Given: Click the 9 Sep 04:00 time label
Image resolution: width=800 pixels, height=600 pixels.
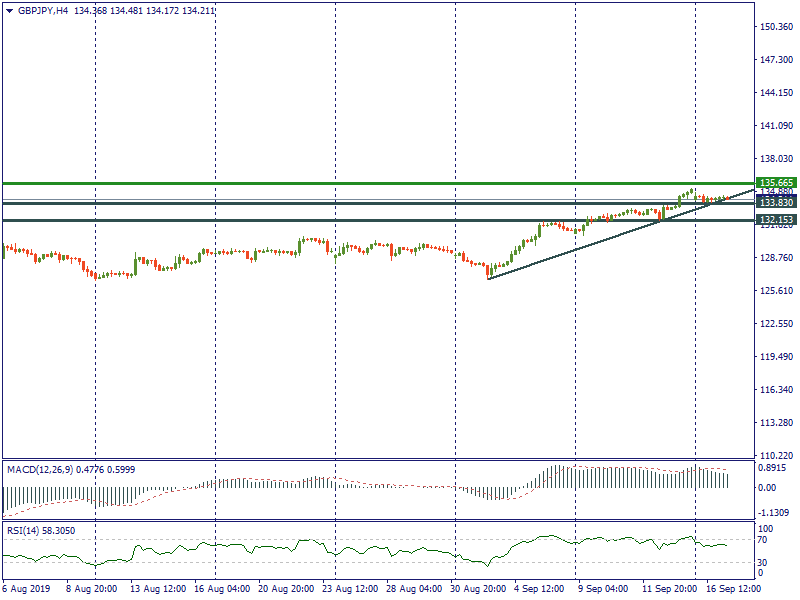Looking at the screenshot, I should [601, 588].
